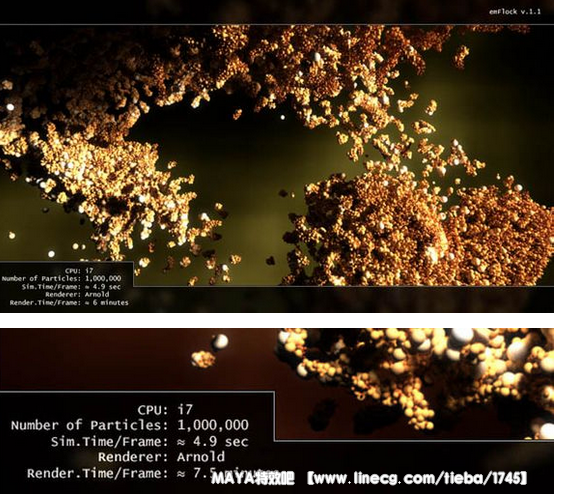
Task: Click large 'Number of Particles: 1,000,000' in the lower close-up
Action: (x=130, y=425)
